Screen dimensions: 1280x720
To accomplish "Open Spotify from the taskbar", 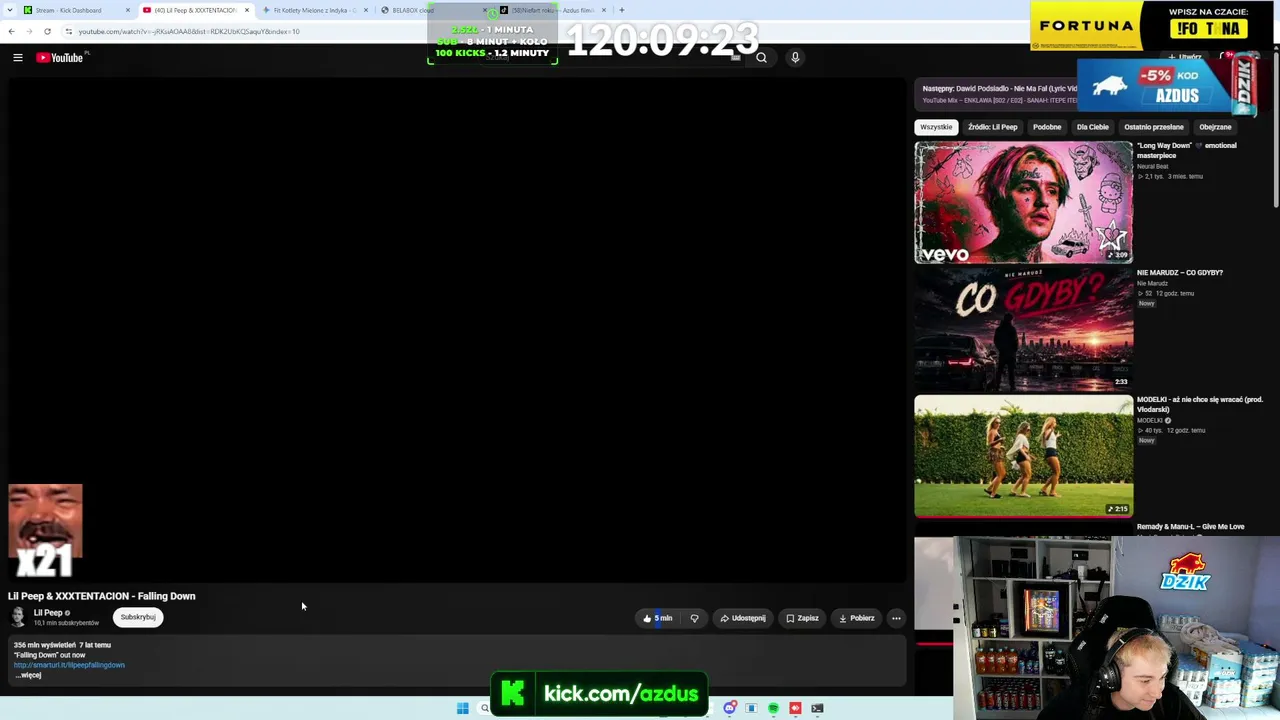I will tap(773, 709).
